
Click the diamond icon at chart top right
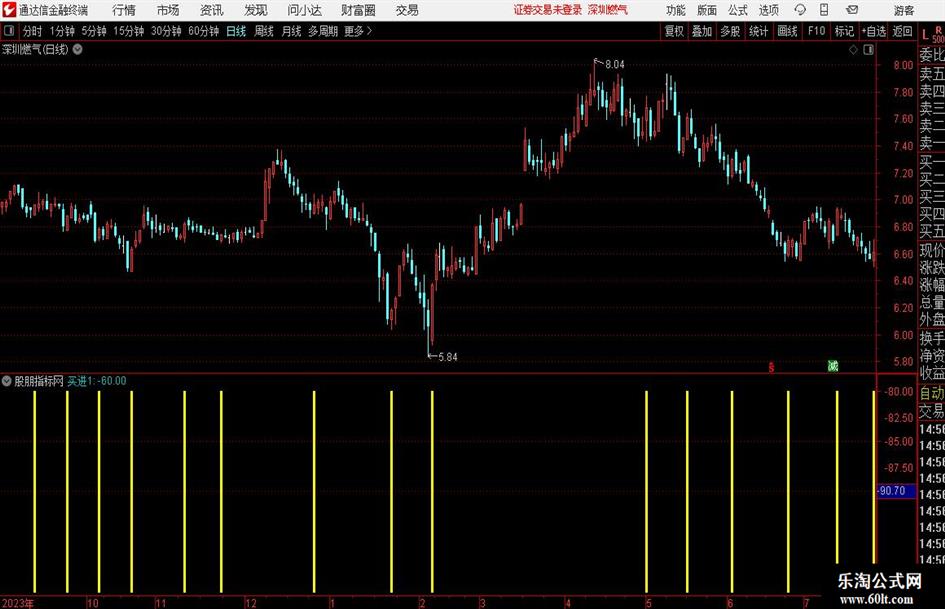pyautogui.click(x=853, y=50)
